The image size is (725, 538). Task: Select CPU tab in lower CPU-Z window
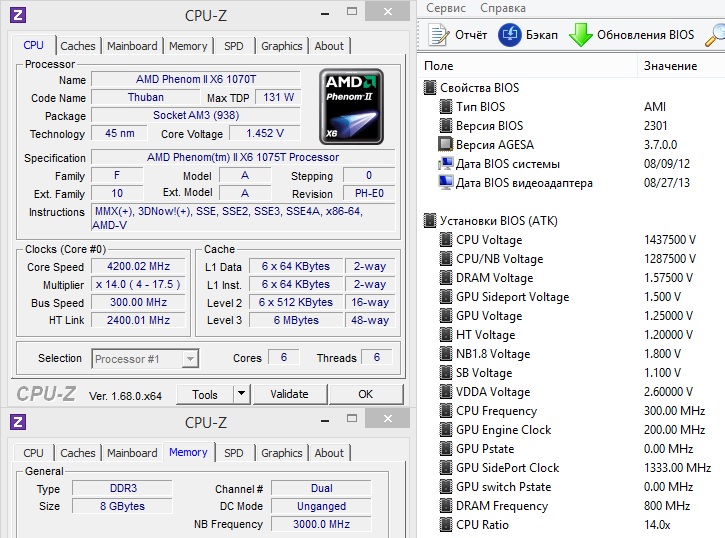point(33,453)
